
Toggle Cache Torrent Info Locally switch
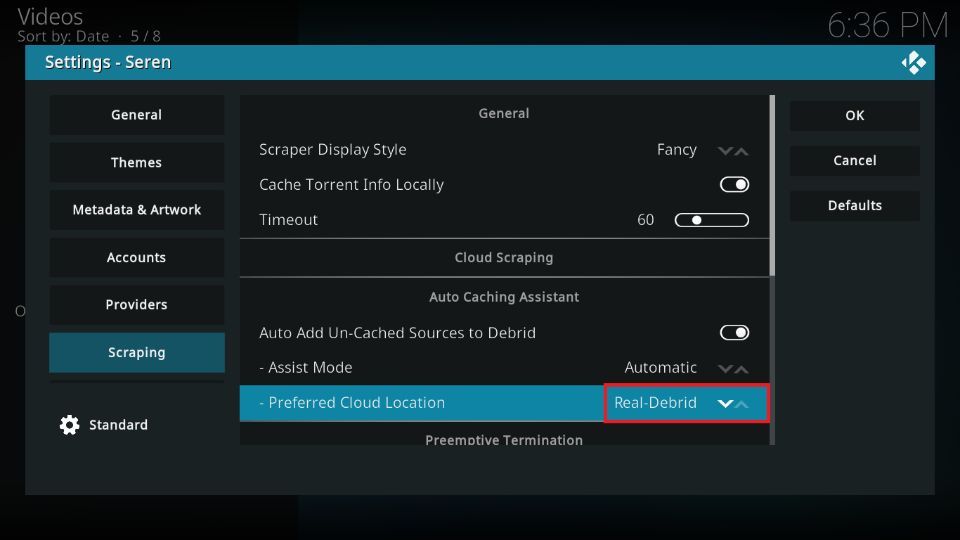tap(734, 184)
